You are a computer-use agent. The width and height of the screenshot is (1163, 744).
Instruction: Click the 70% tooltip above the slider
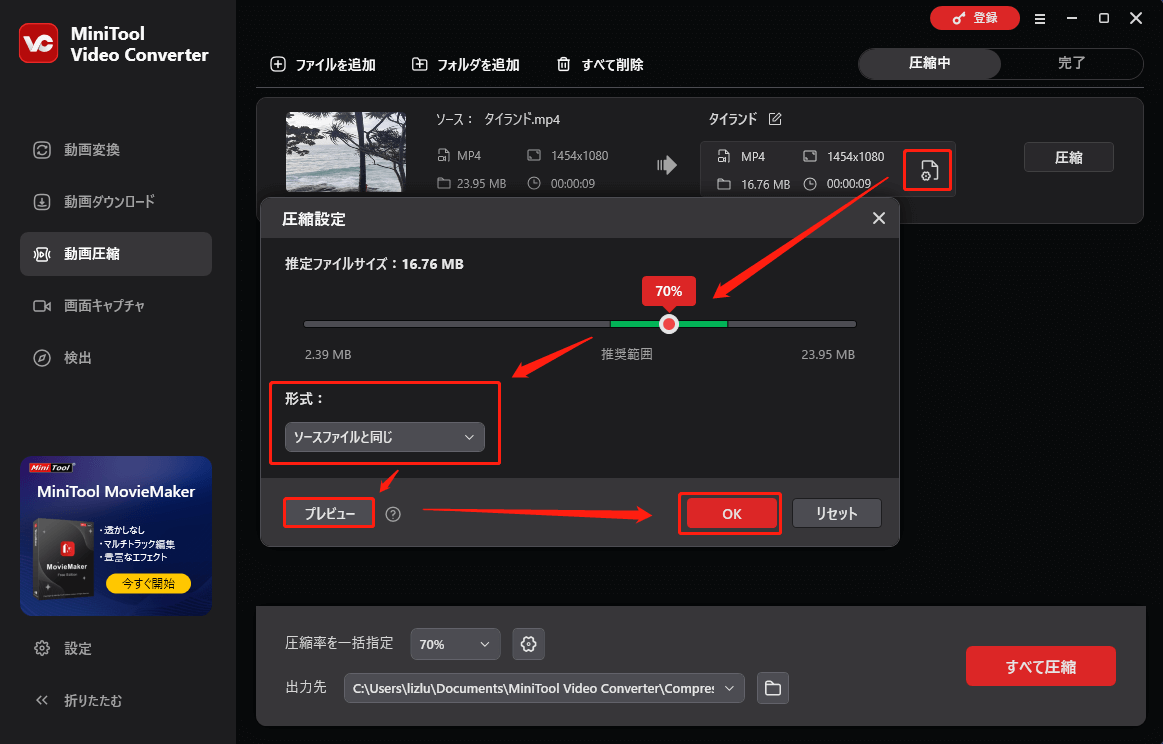pyautogui.click(x=668, y=292)
